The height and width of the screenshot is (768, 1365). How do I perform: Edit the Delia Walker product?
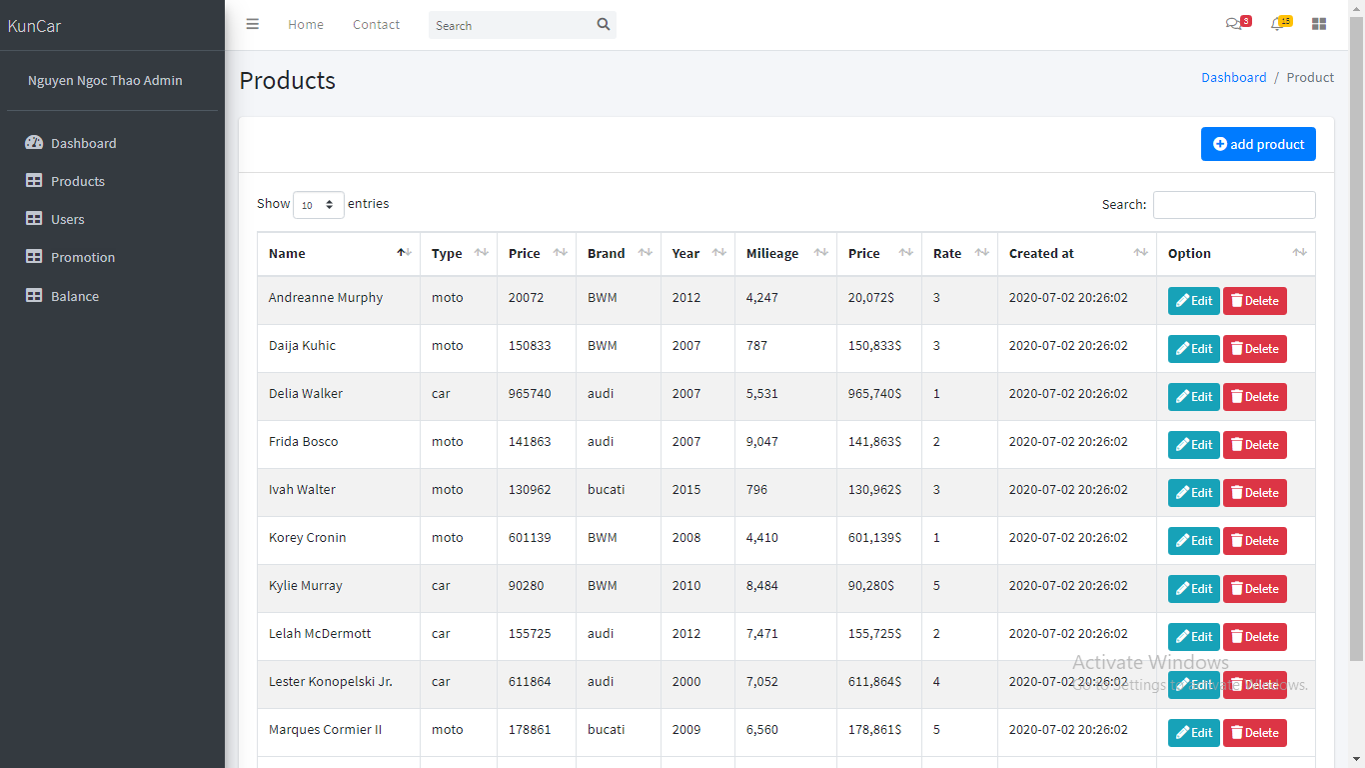pos(1194,397)
